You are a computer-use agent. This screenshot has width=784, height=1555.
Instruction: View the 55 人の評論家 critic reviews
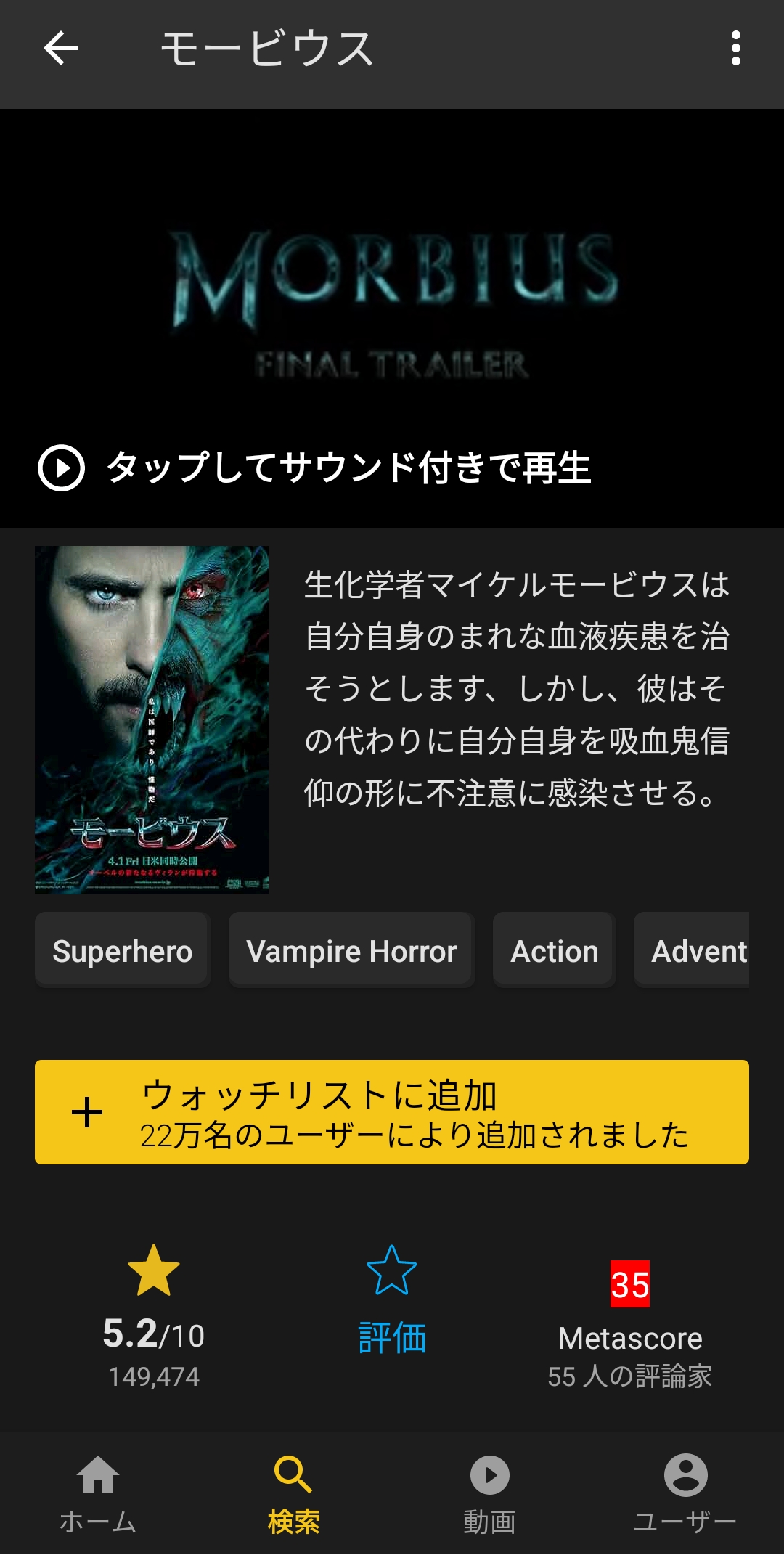pyautogui.click(x=630, y=1376)
